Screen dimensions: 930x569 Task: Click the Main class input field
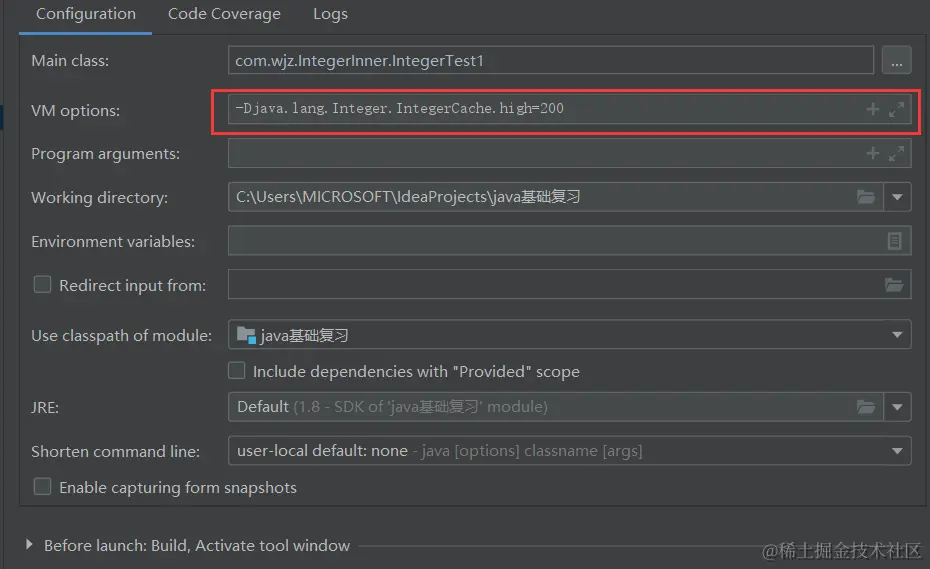coord(550,61)
